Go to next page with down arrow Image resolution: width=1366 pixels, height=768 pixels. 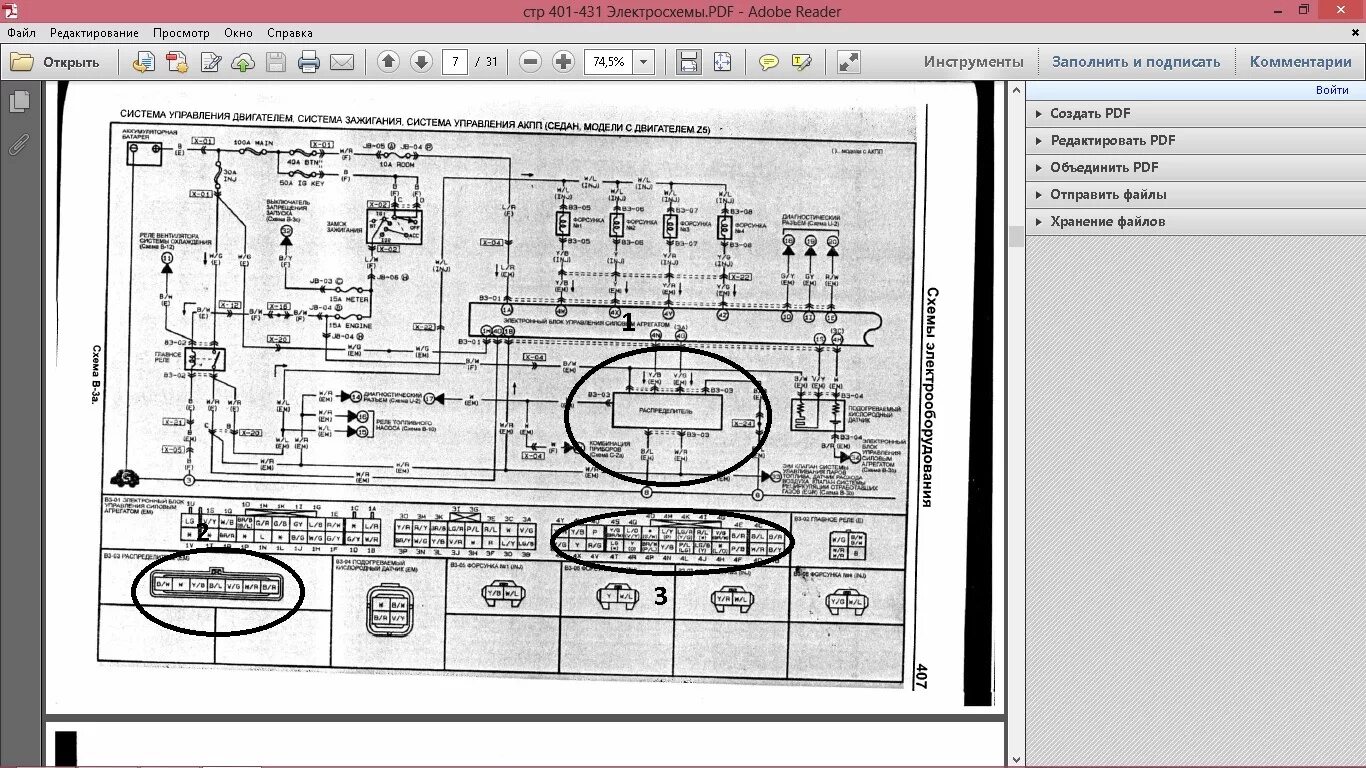click(421, 62)
